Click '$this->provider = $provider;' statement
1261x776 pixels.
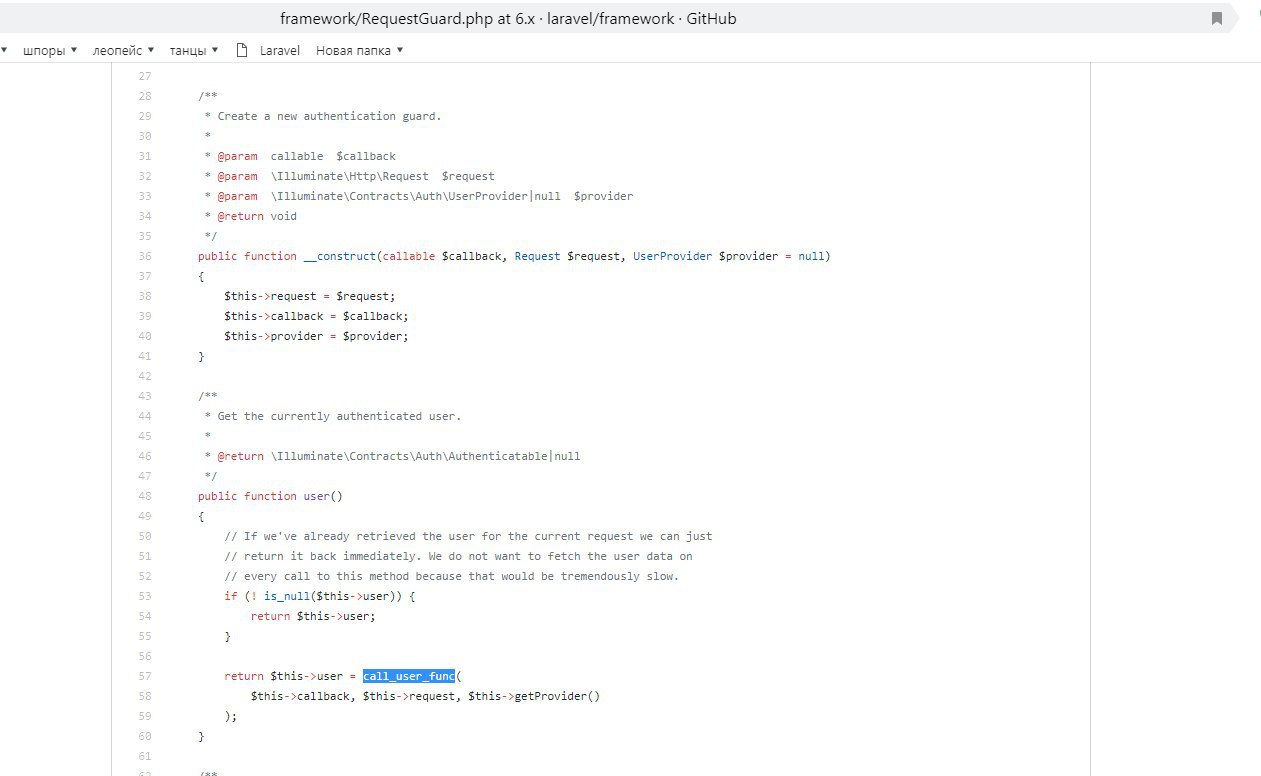tap(317, 336)
